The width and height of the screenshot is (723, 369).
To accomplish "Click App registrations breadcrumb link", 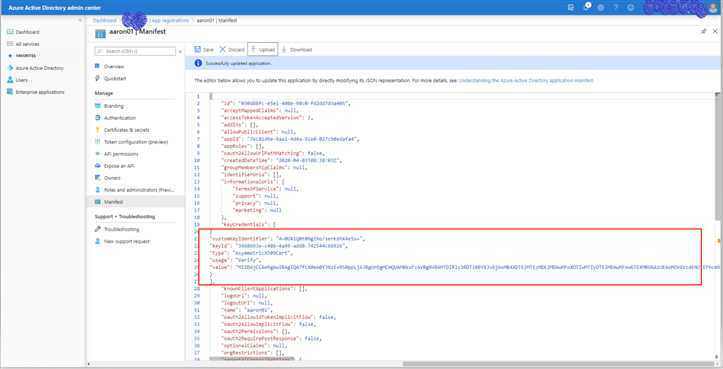I will (x=170, y=20).
